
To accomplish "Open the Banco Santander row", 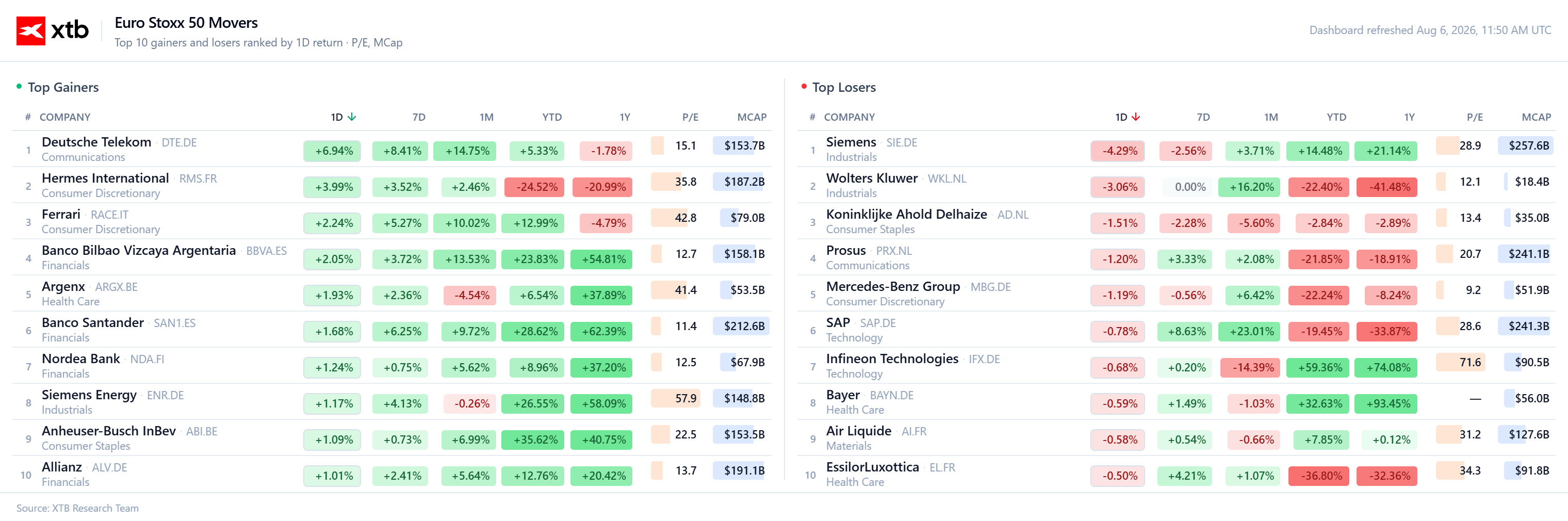I will (x=392, y=329).
